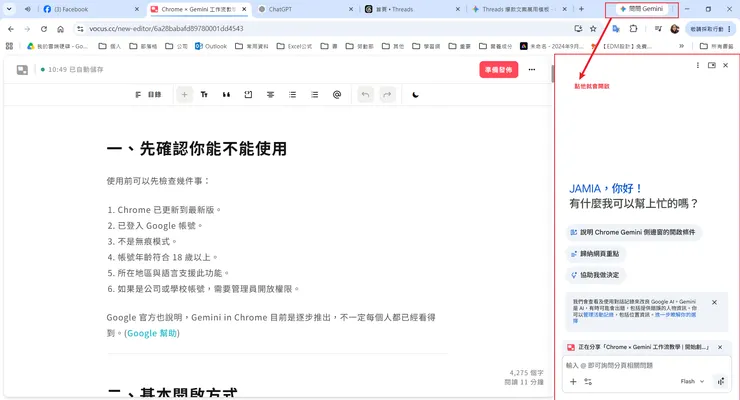This screenshot has height=400, width=740.
Task: Select the numbered list icon
Action: point(314,95)
